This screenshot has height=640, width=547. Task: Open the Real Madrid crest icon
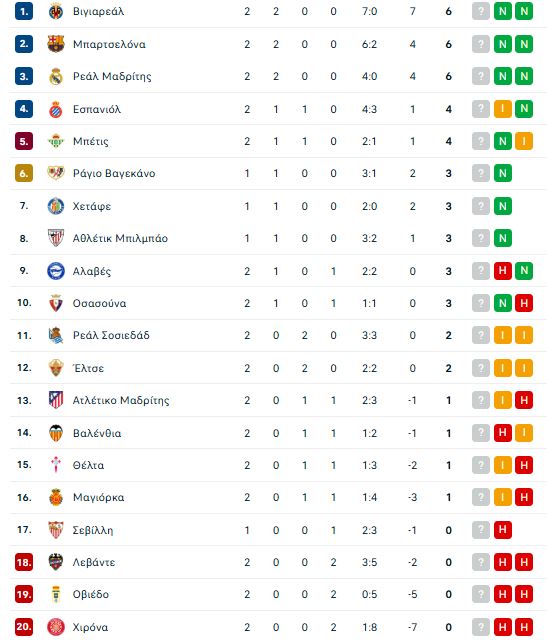(56, 76)
